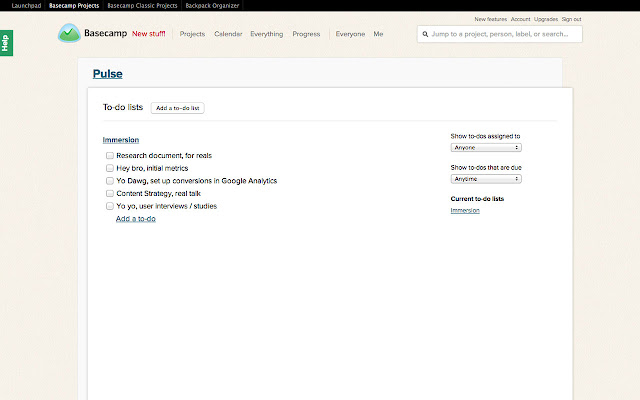Switch to Launchpad in the top bar

pyautogui.click(x=26, y=6)
